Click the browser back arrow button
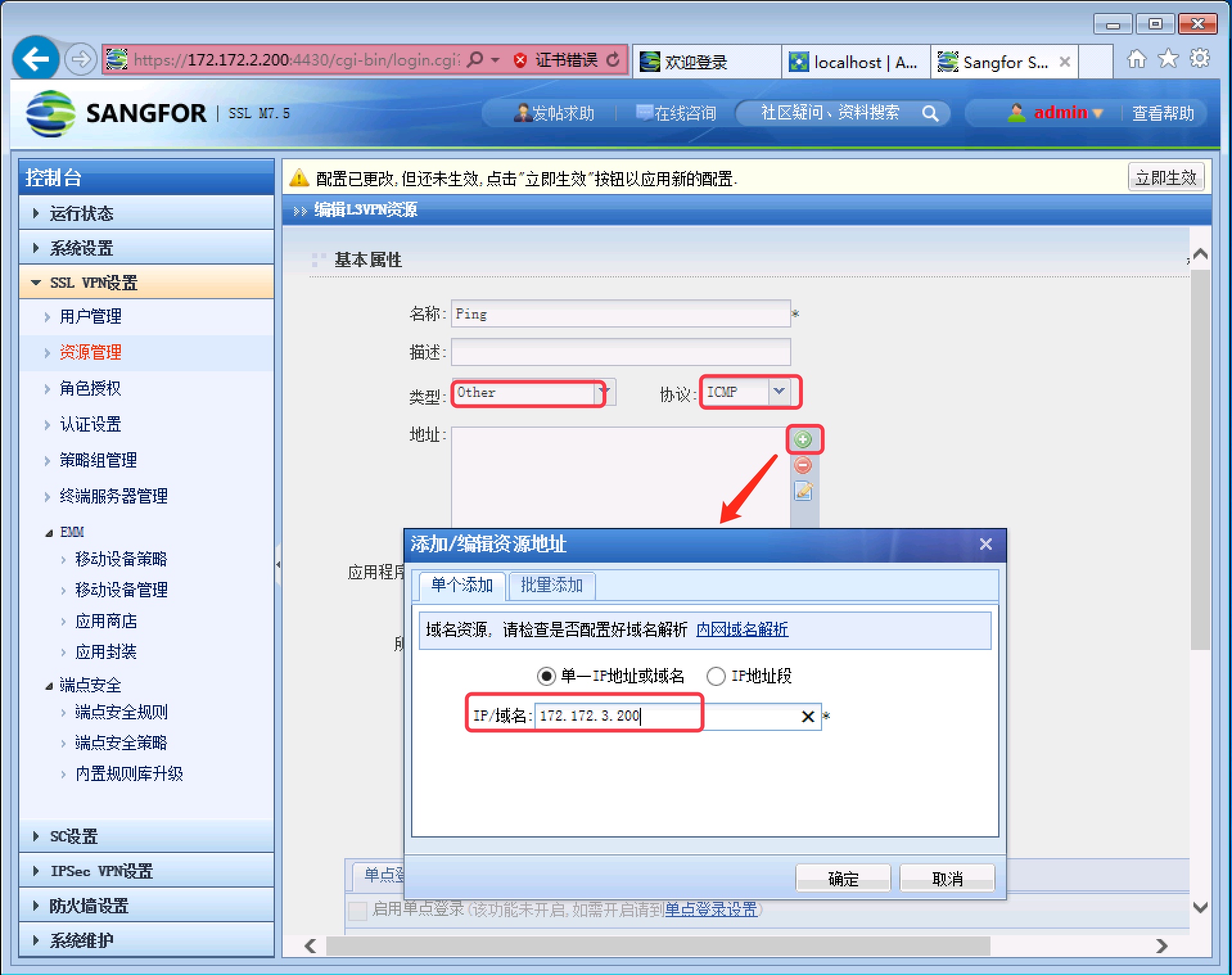Screen dimensions: 1232x975 [x=36, y=60]
